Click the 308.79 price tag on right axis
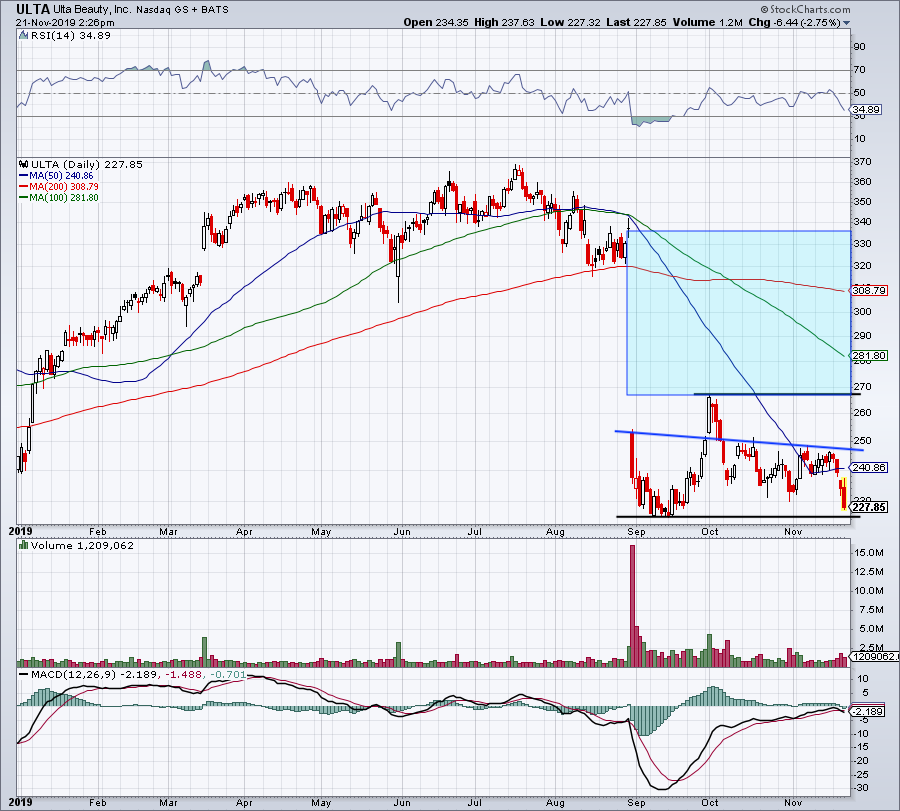 [869, 290]
